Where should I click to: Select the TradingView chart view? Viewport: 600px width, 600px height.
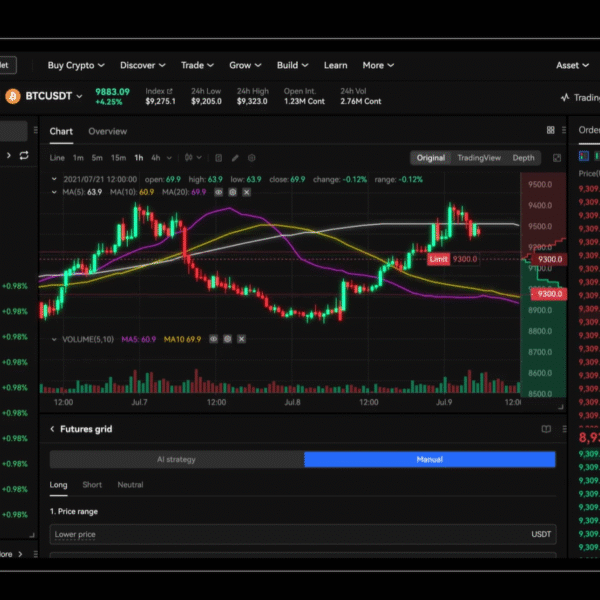(478, 158)
